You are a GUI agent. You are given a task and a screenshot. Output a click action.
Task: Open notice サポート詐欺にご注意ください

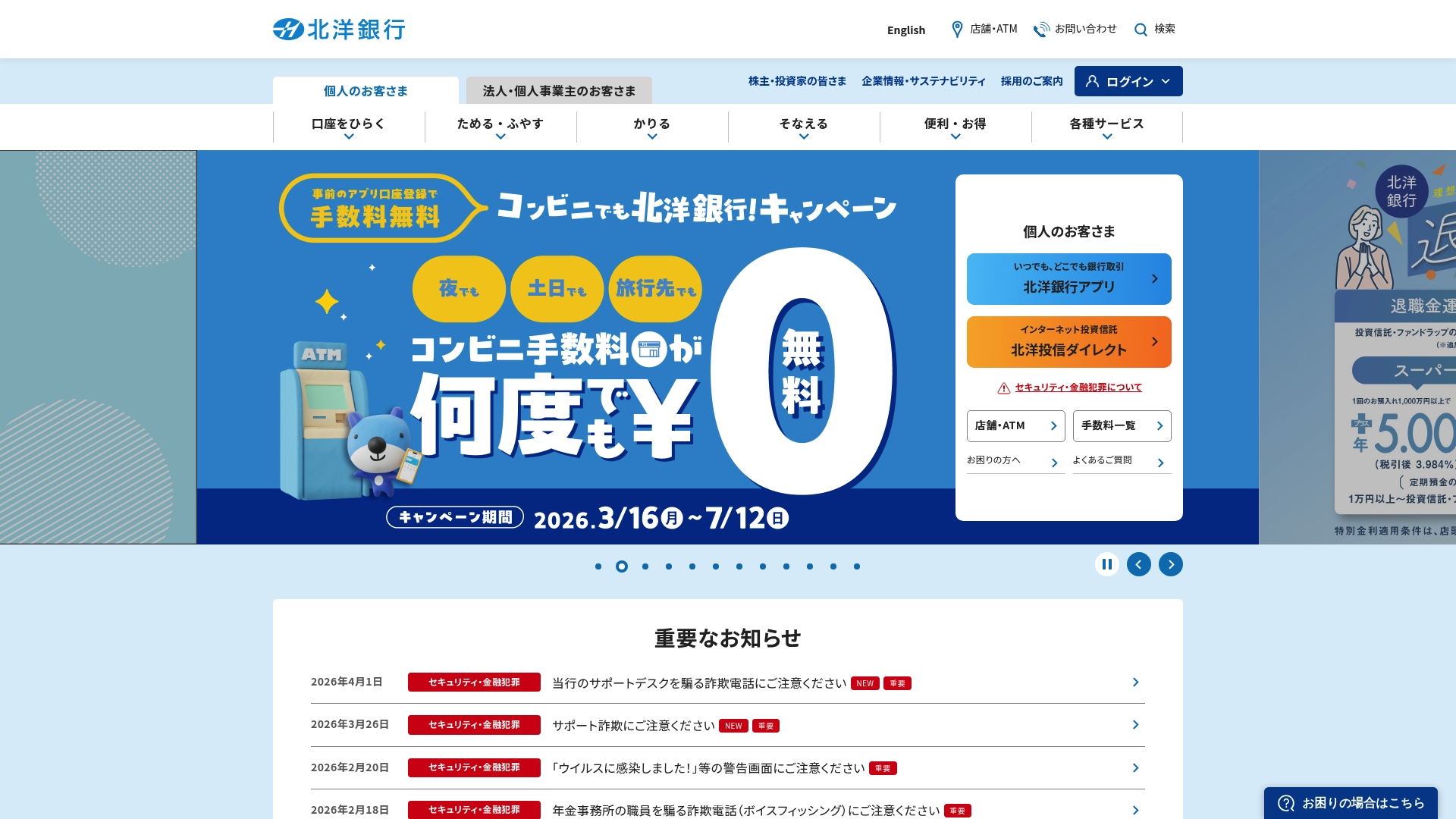(634, 726)
